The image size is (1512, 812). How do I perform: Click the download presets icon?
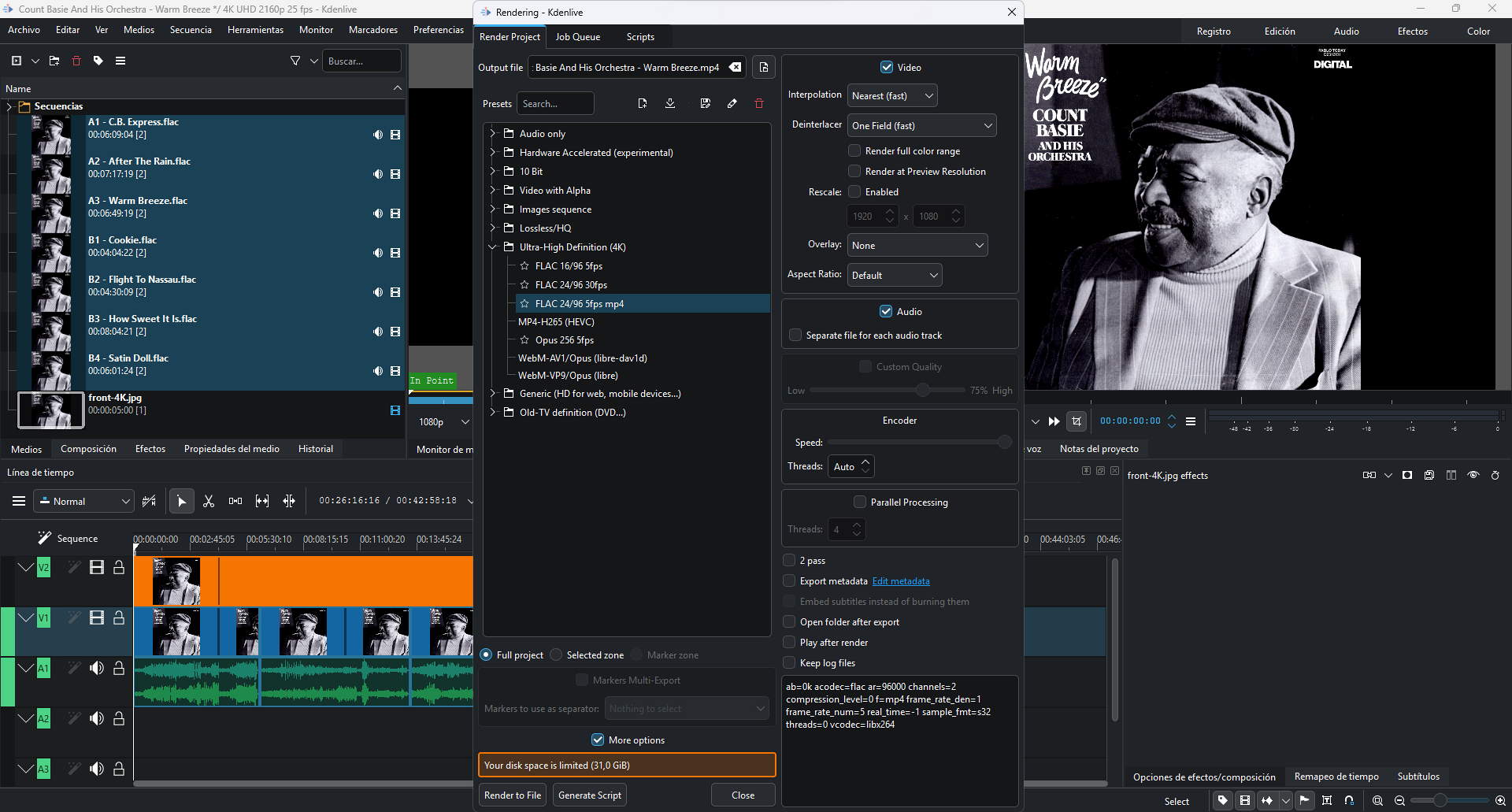670,104
